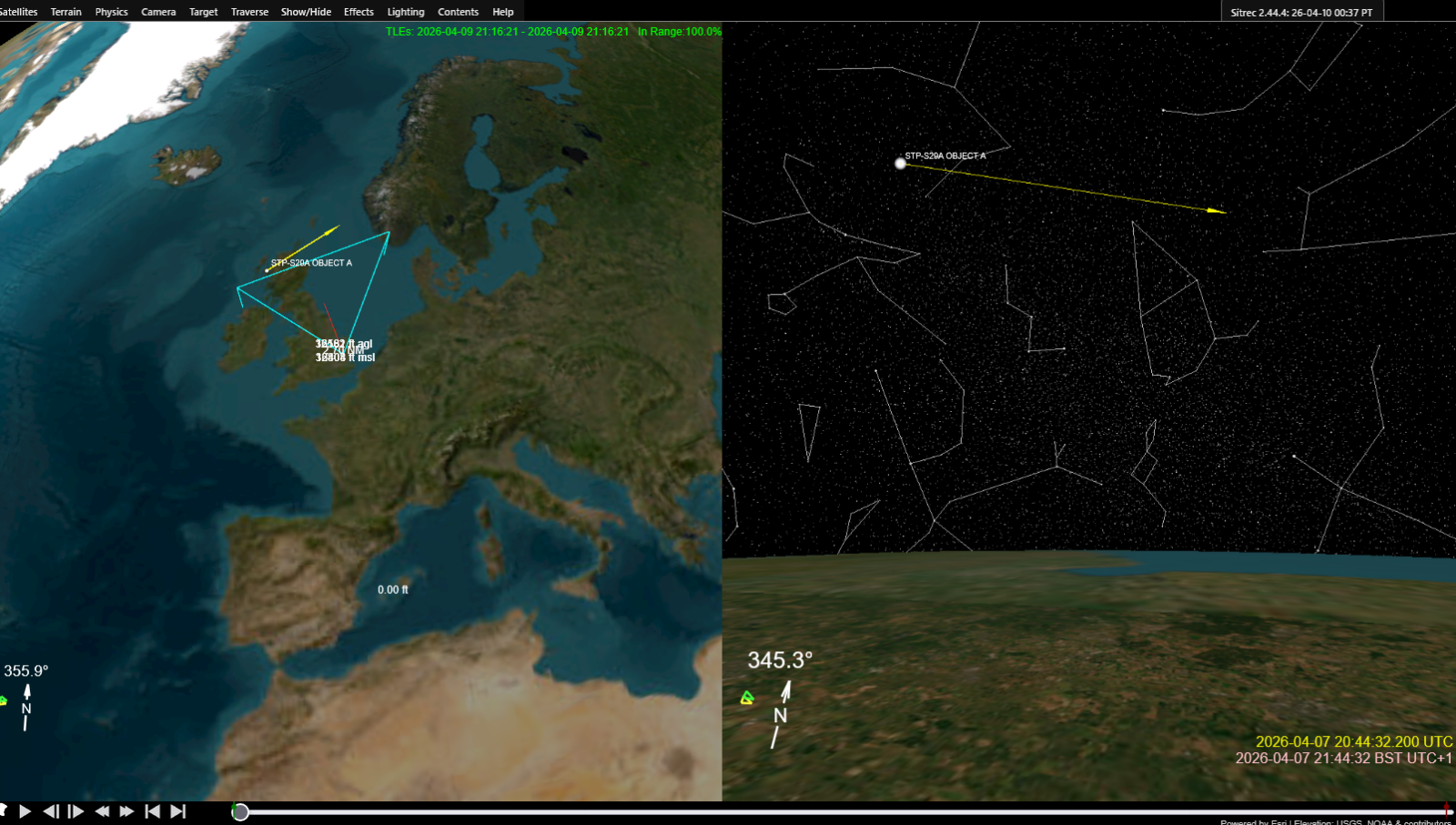
Task: Click the Sitrec version info label
Action: point(1301,13)
